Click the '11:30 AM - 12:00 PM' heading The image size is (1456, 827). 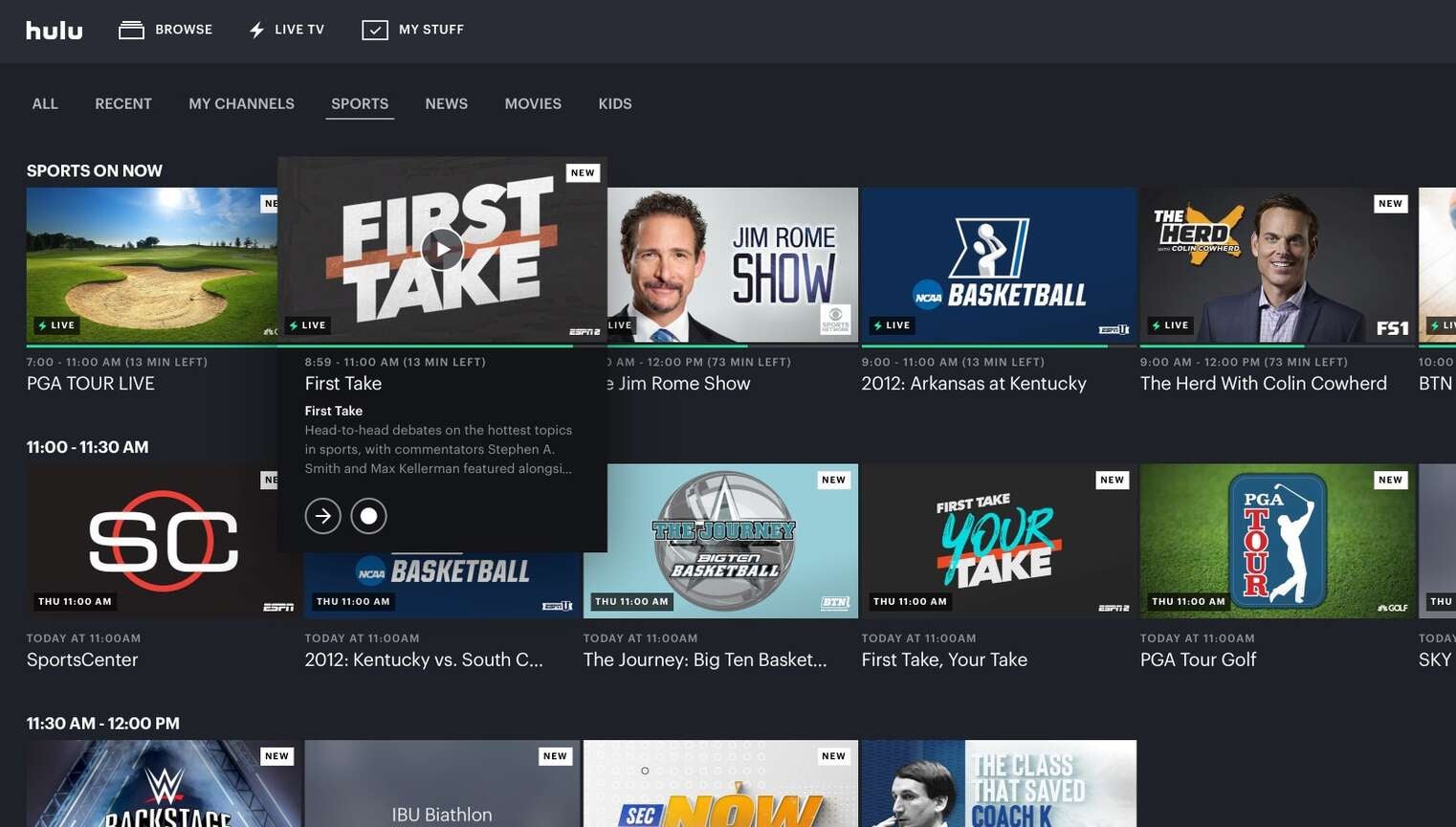click(103, 724)
